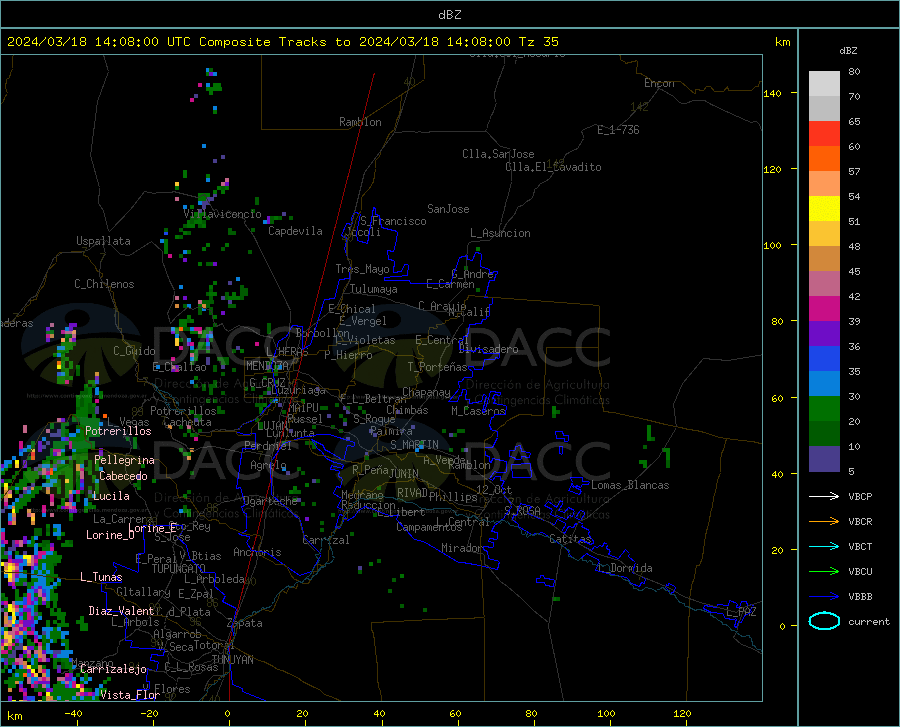Click the VBCR legend label

coord(860,522)
